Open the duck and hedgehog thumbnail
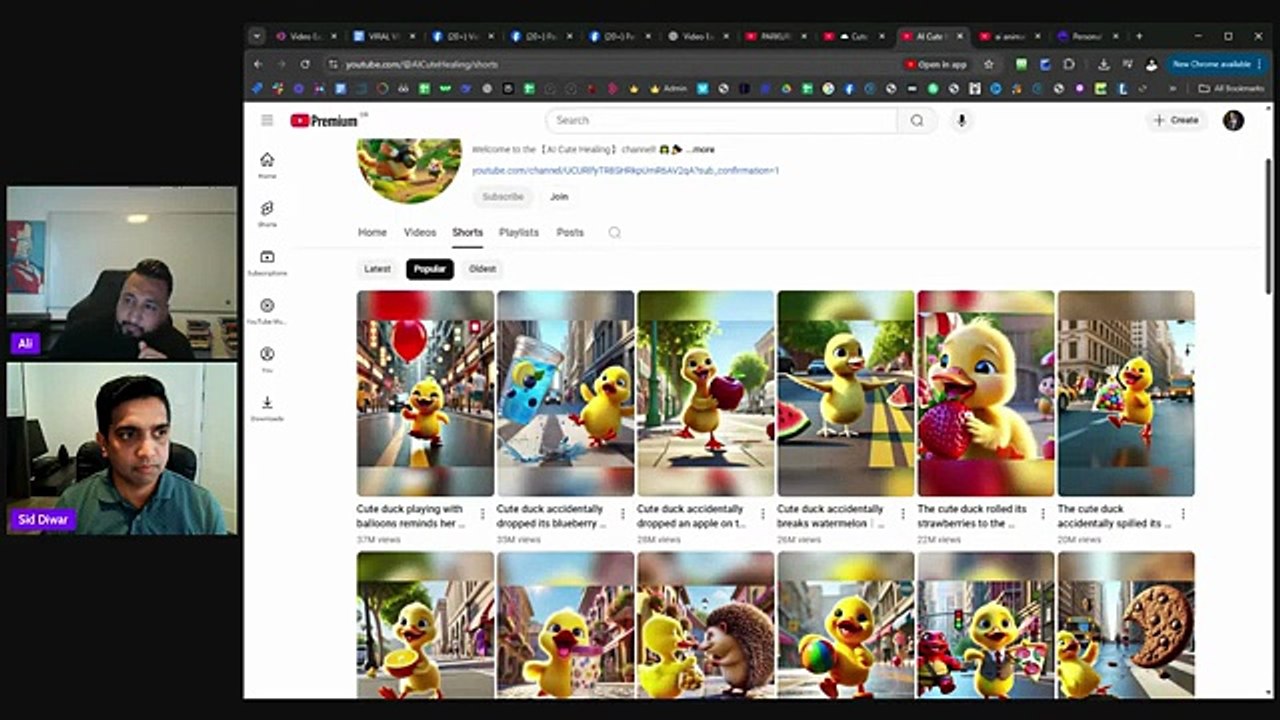The height and width of the screenshot is (720, 1280). tap(705, 625)
